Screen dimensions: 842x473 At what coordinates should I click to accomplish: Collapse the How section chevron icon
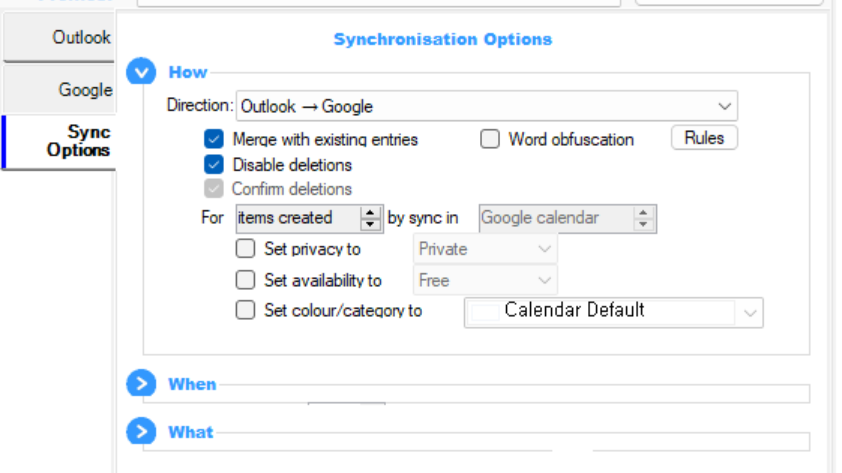click(x=141, y=71)
